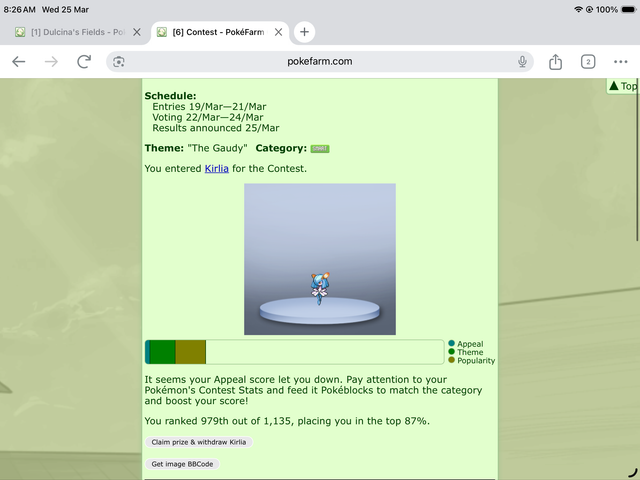Open the three-dot browser menu

pyautogui.click(x=620, y=62)
